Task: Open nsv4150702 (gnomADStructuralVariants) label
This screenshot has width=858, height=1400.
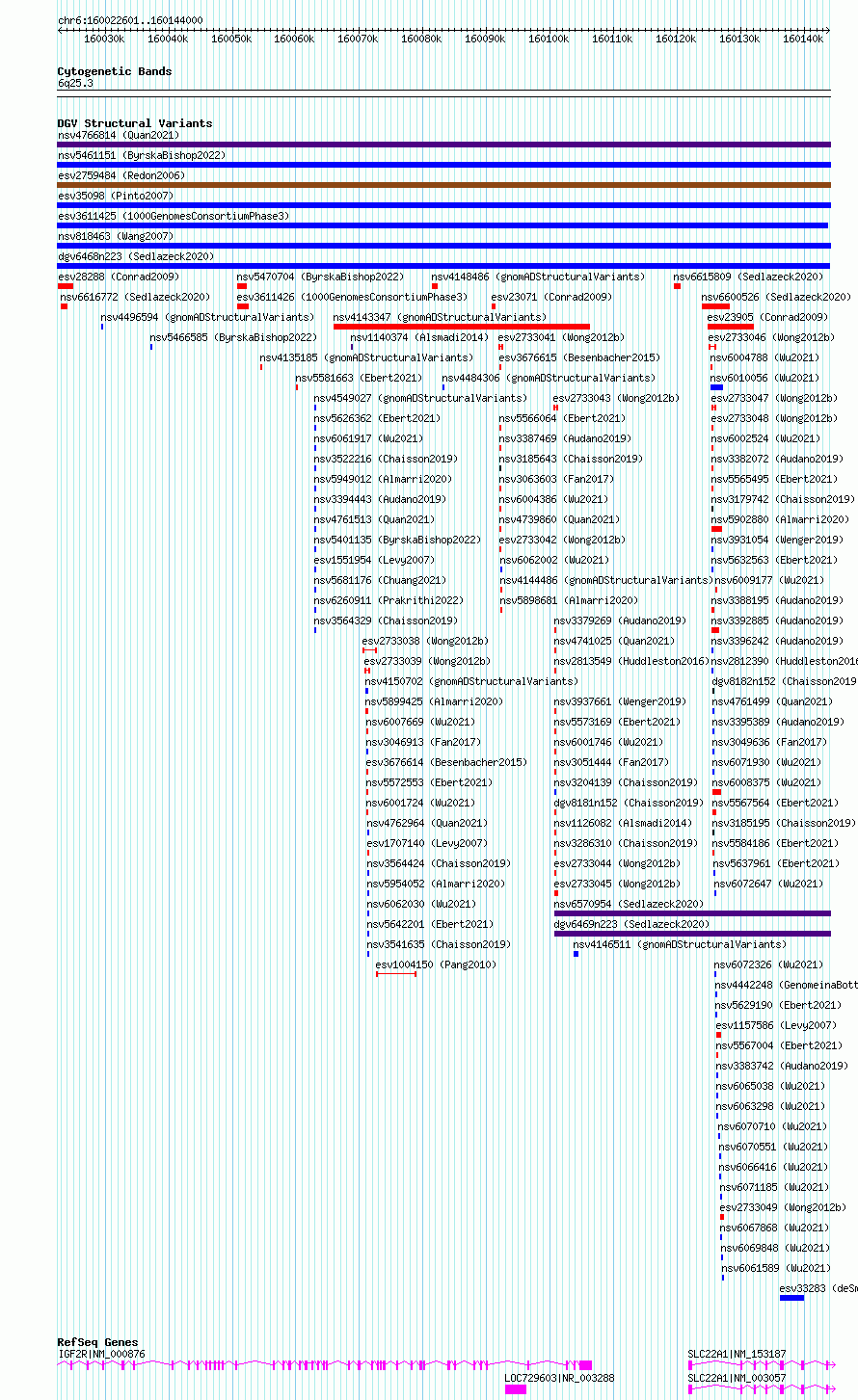Action: coord(471,681)
